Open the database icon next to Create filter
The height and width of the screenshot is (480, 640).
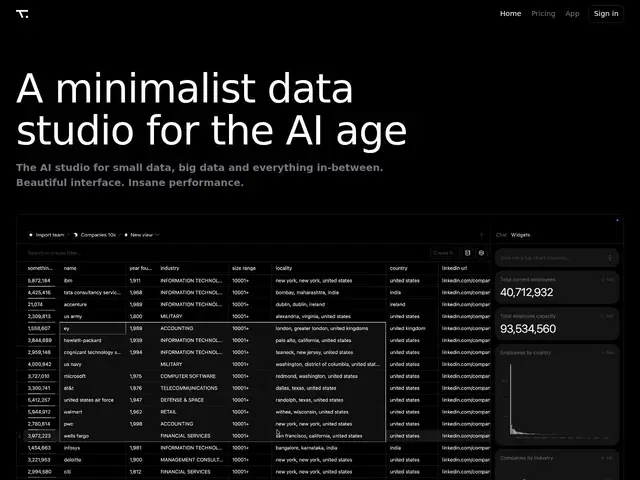[x=467, y=253]
